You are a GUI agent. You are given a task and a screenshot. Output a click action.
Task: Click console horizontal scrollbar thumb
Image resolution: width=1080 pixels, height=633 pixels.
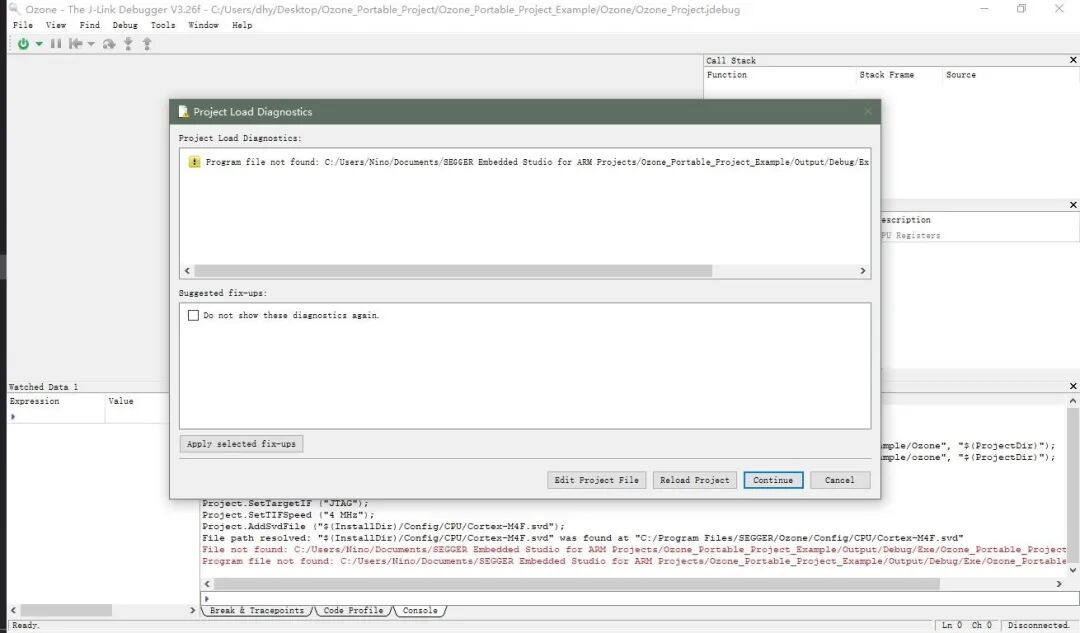(x=577, y=584)
